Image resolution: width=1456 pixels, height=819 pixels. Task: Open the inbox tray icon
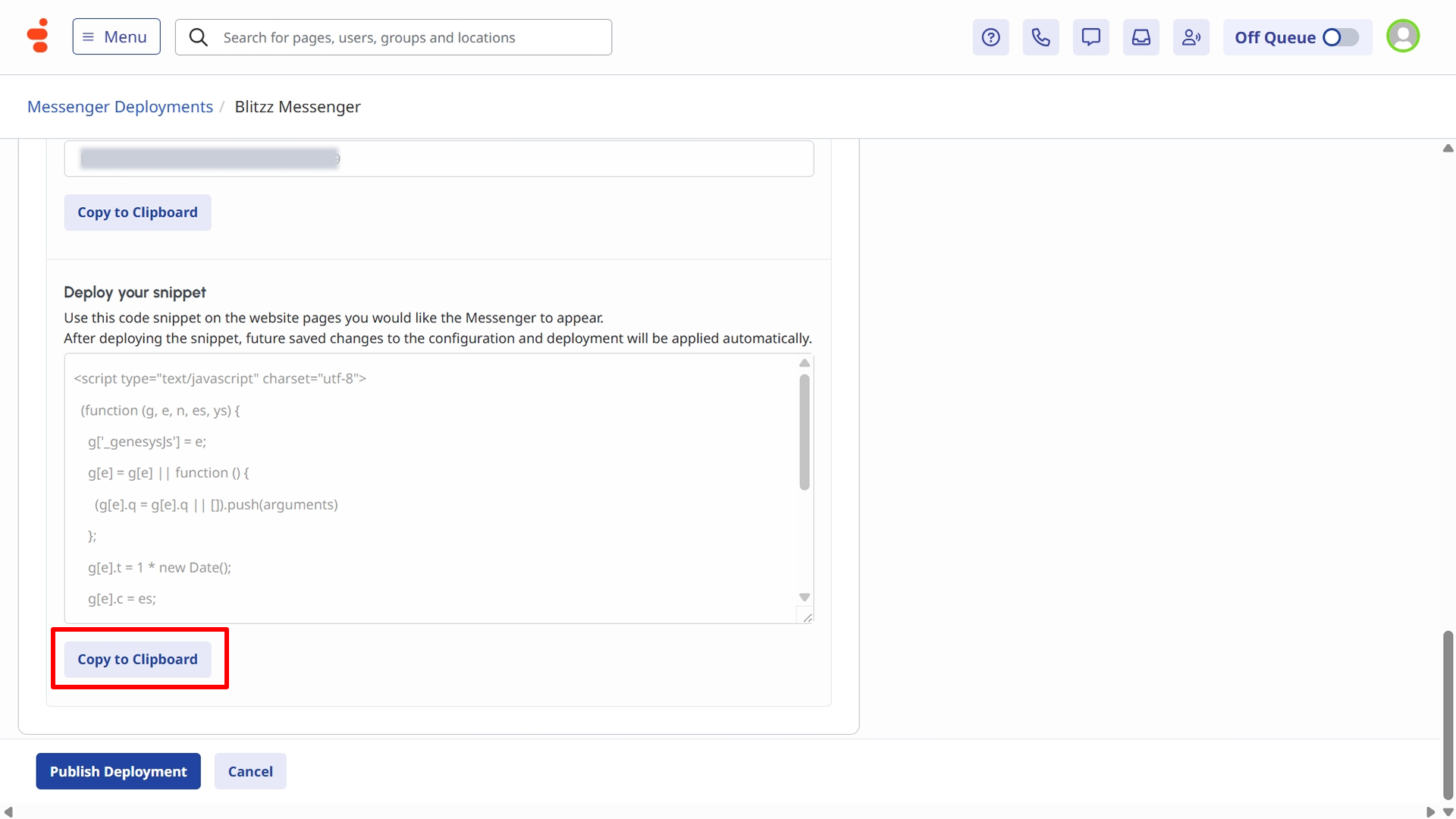[1141, 37]
